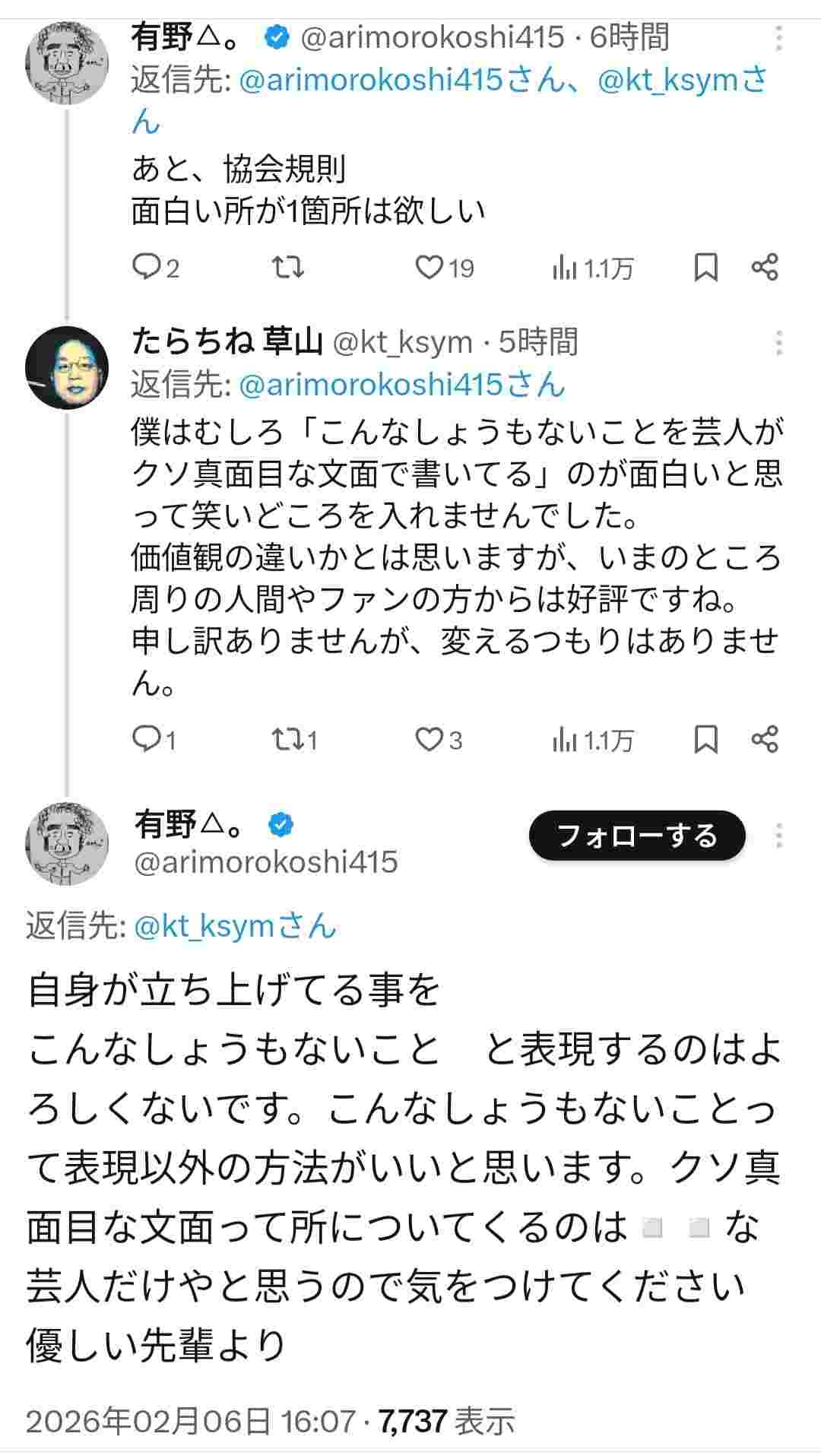Screen dimensions: 821x1456
Task: Reply to たらちね草山's tweet
Action: click(x=145, y=739)
